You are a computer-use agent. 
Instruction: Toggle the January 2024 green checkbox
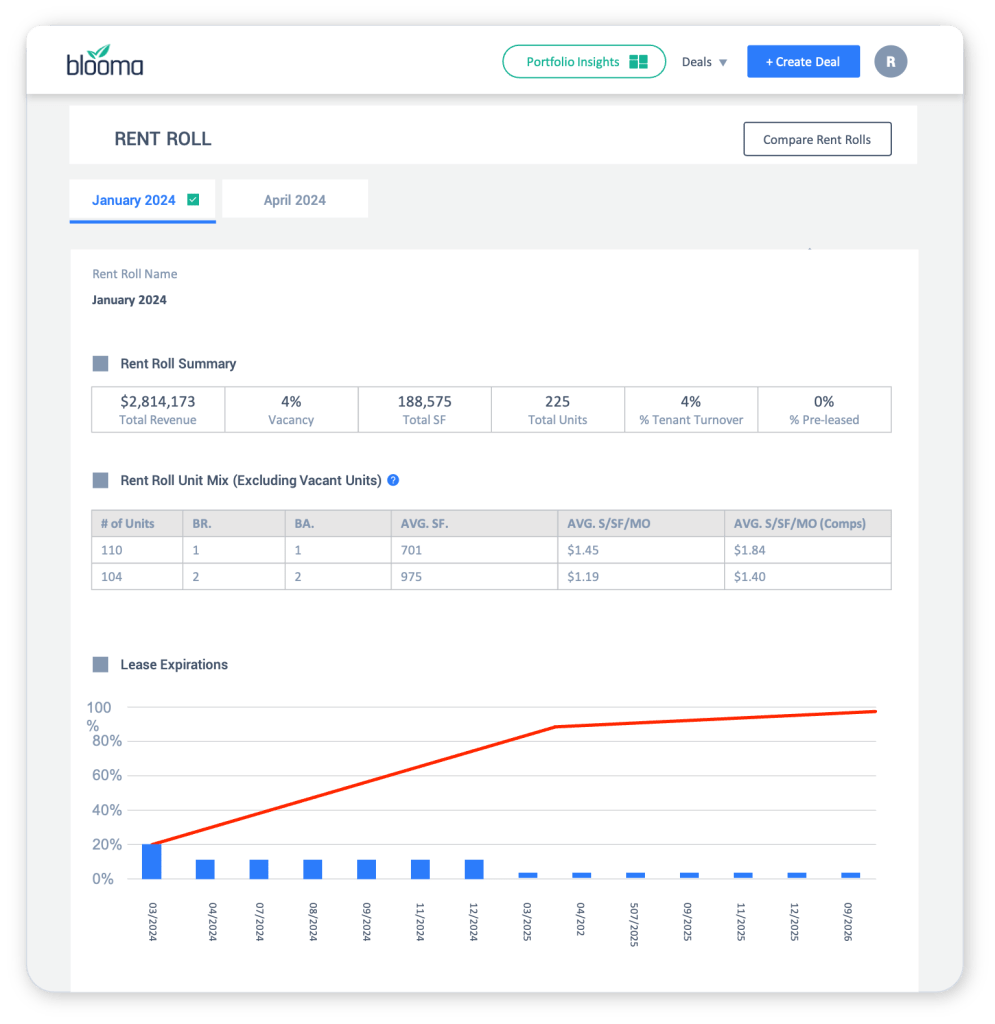click(x=193, y=200)
